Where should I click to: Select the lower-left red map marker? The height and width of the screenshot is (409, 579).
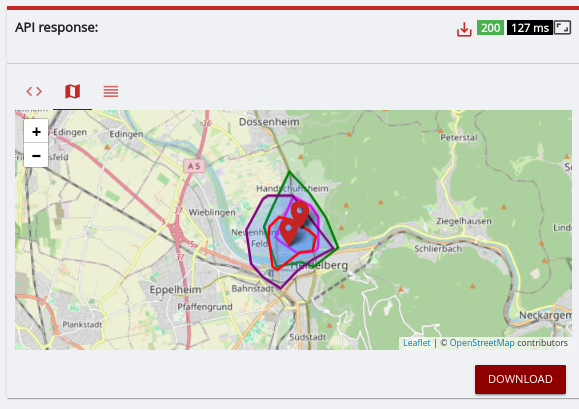(x=288, y=231)
